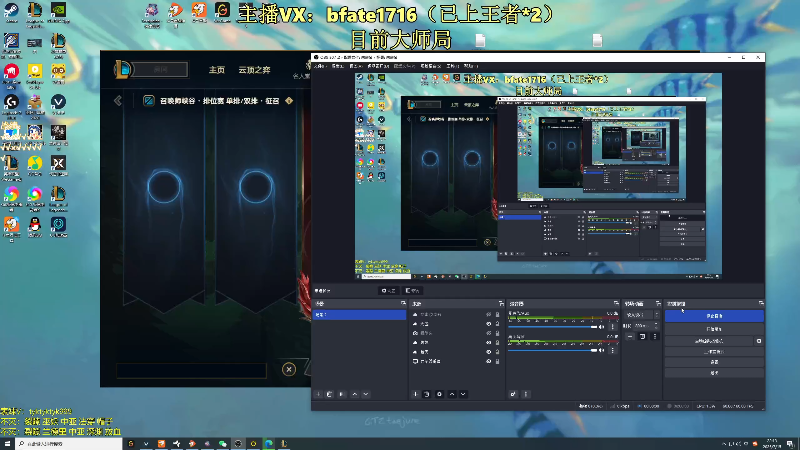Move scene down using Scenes dock arrow
The image size is (800, 450).
(366, 394)
